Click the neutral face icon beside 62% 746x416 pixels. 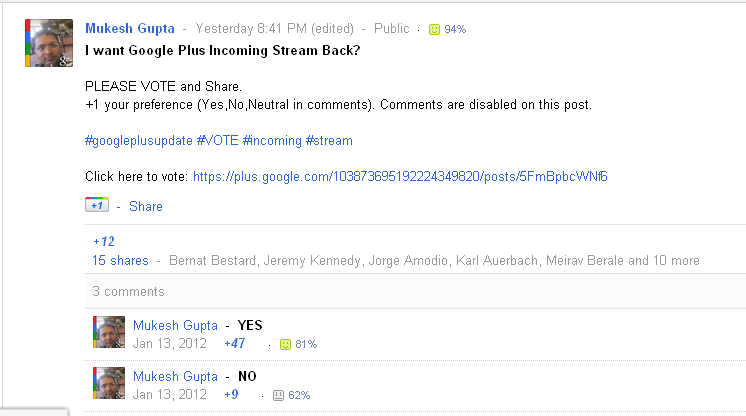pyautogui.click(x=278, y=395)
